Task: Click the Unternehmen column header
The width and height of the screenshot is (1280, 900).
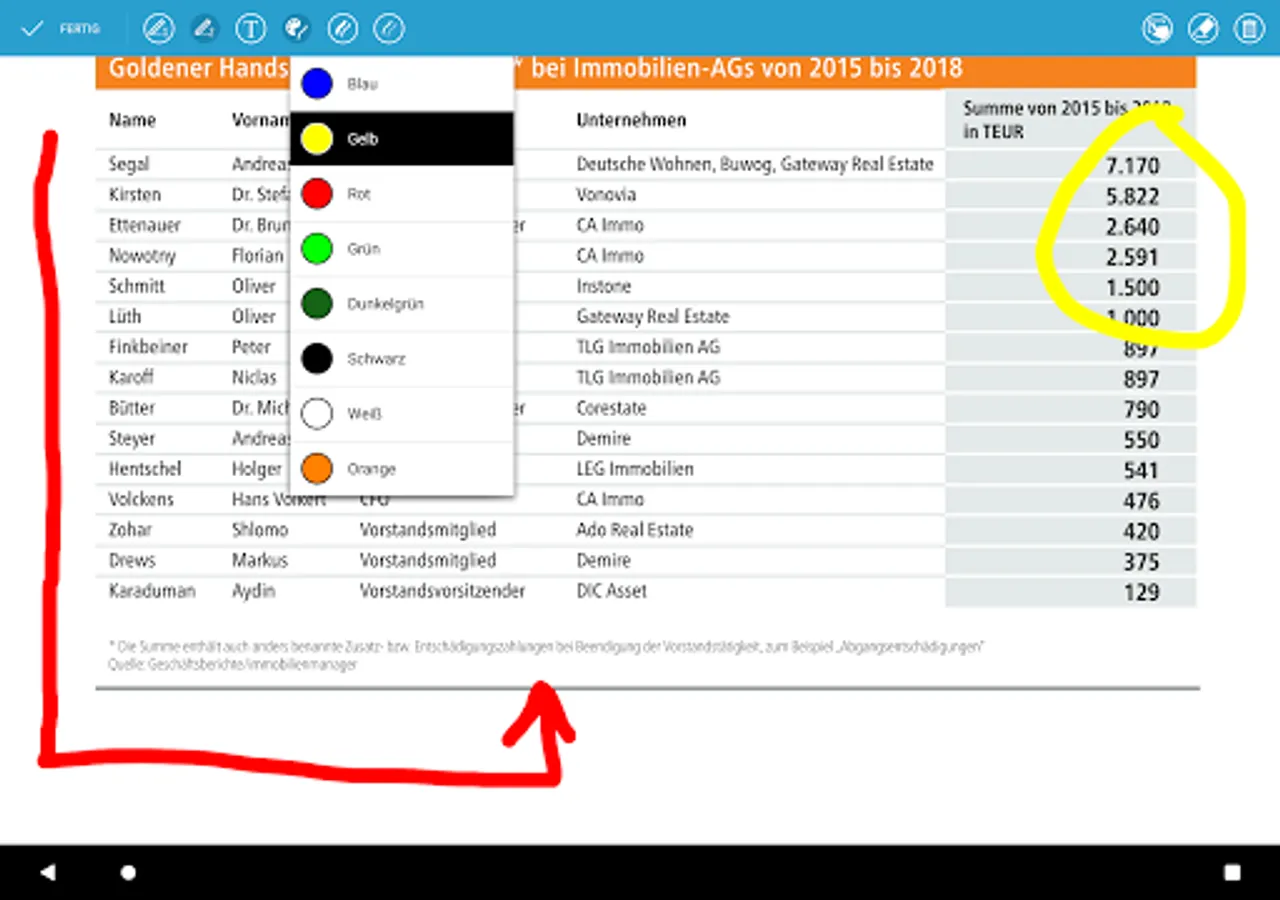Action: tap(631, 120)
